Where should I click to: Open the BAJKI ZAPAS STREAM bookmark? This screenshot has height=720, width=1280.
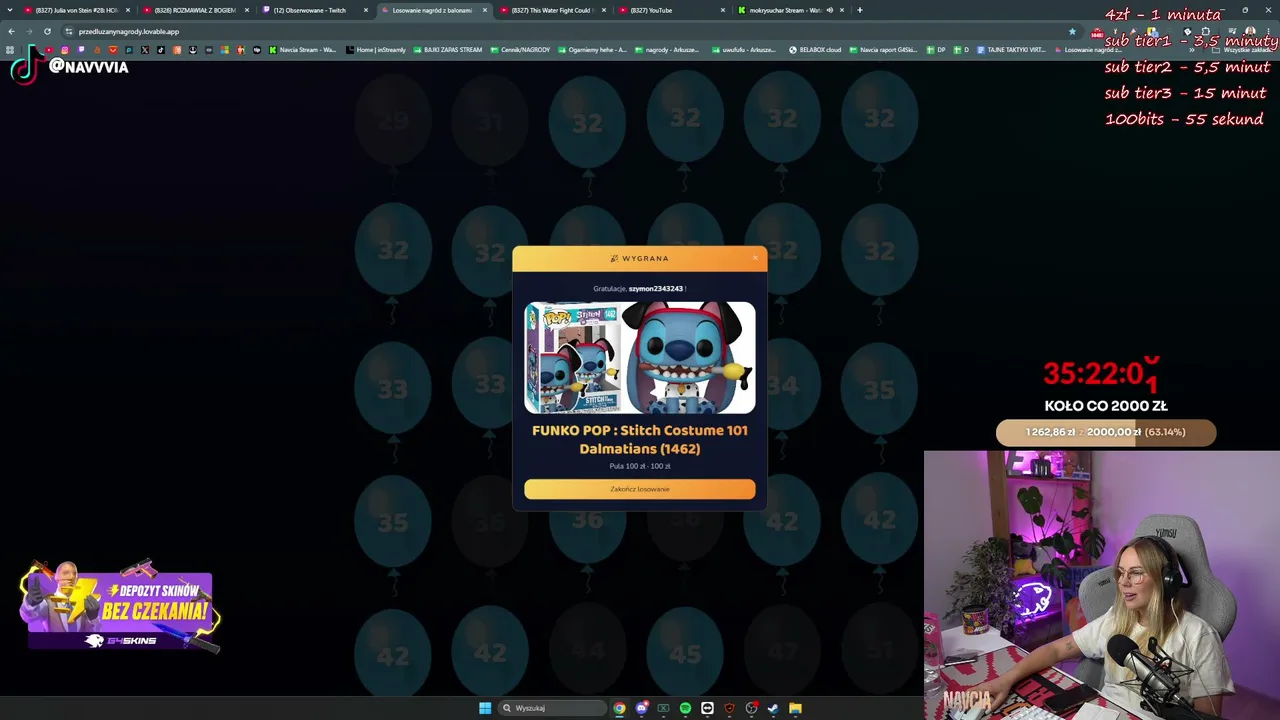pos(448,50)
